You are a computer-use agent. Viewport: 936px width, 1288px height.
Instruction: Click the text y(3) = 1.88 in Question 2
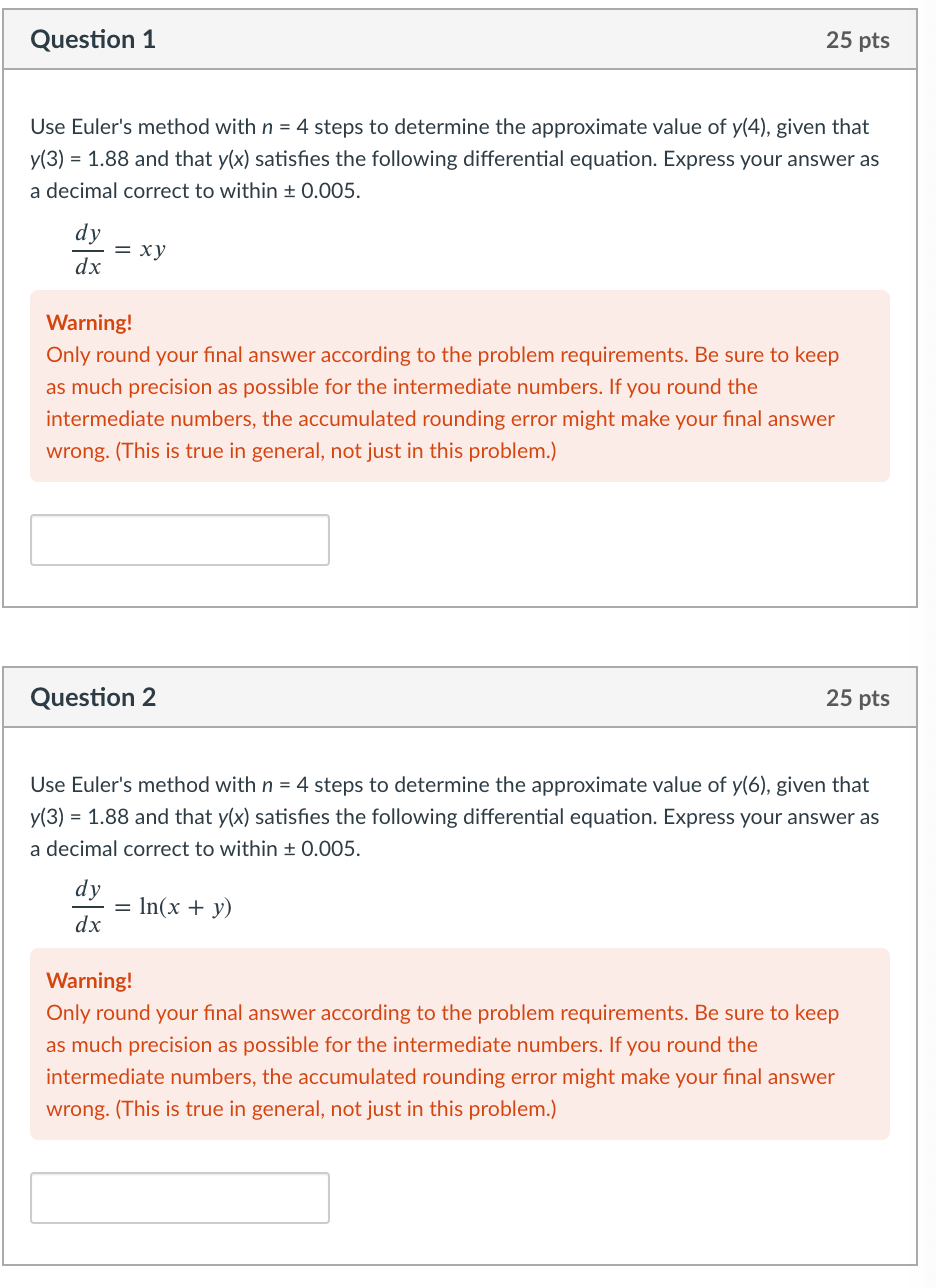point(80,816)
